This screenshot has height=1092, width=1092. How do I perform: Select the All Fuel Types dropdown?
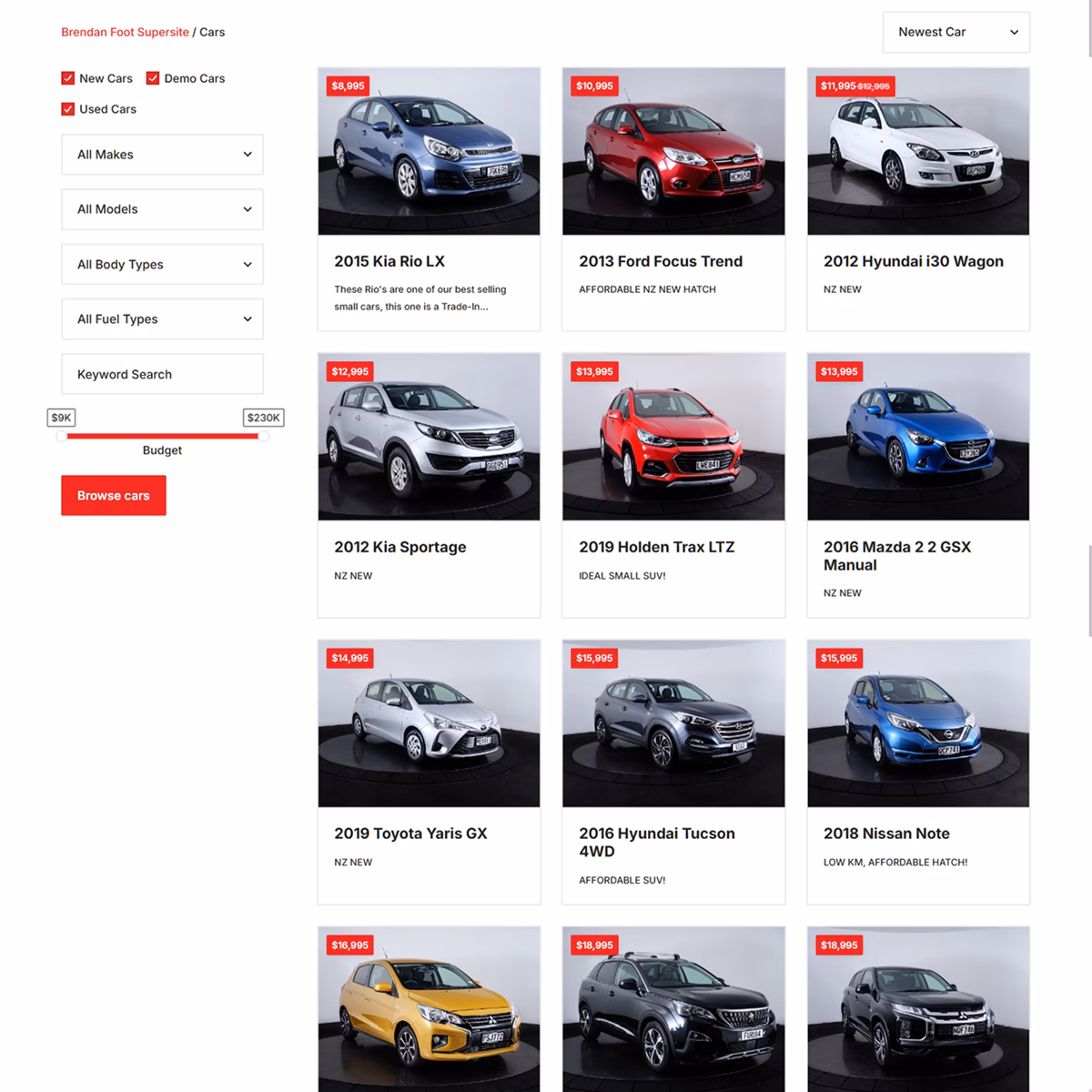pyautogui.click(x=162, y=319)
